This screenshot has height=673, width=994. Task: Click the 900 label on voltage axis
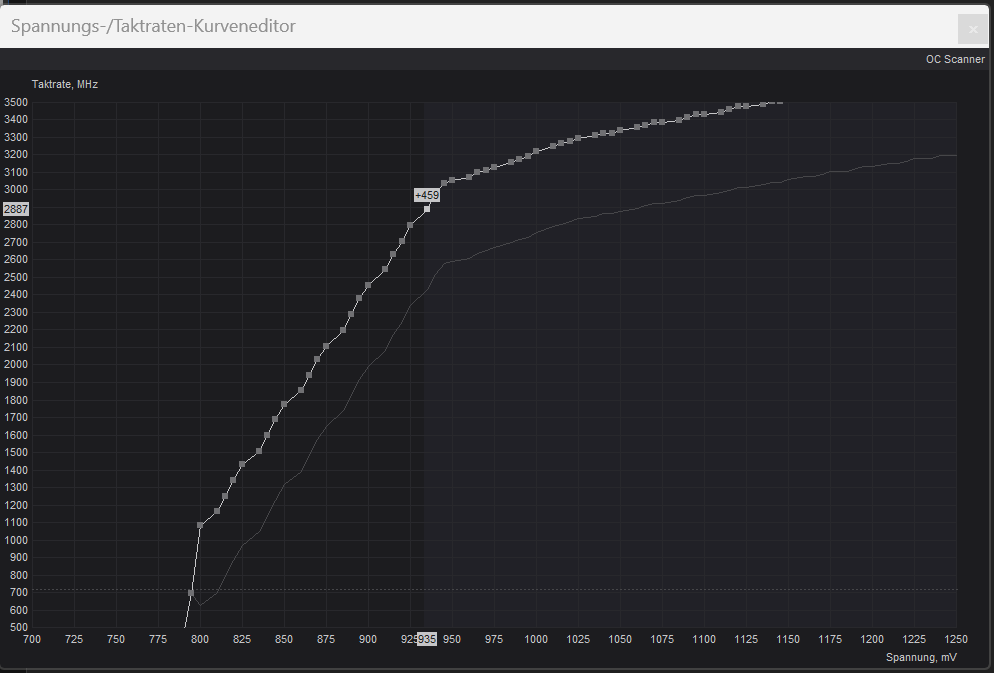point(368,639)
